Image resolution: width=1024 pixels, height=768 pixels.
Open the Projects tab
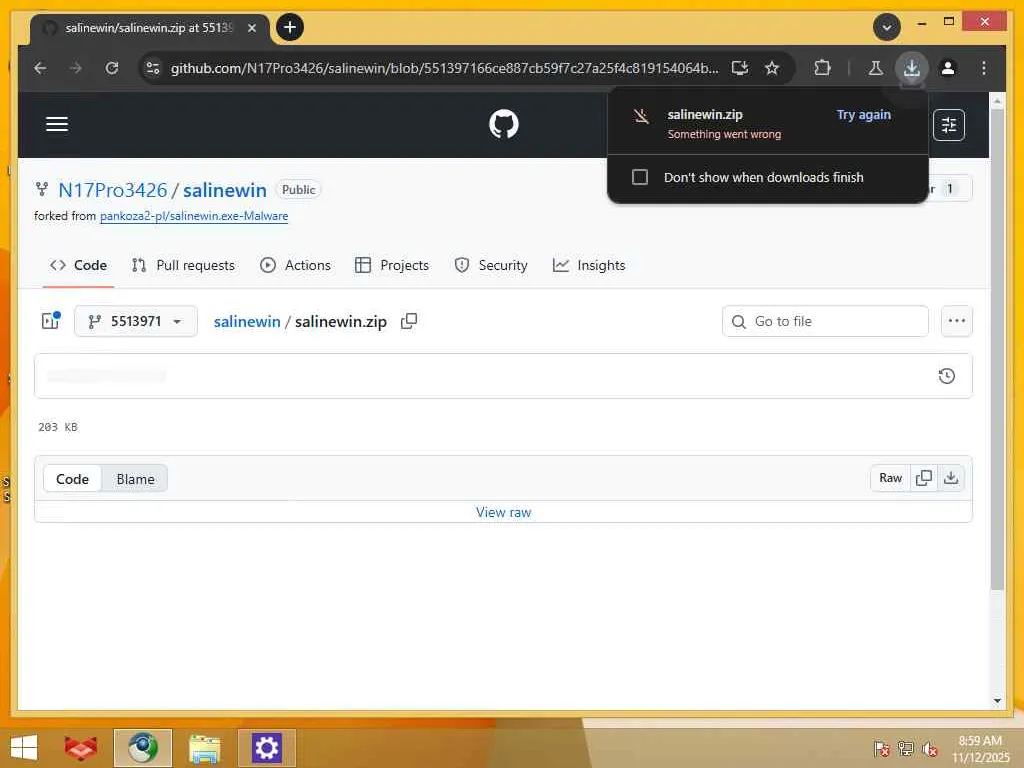pyautogui.click(x=392, y=265)
